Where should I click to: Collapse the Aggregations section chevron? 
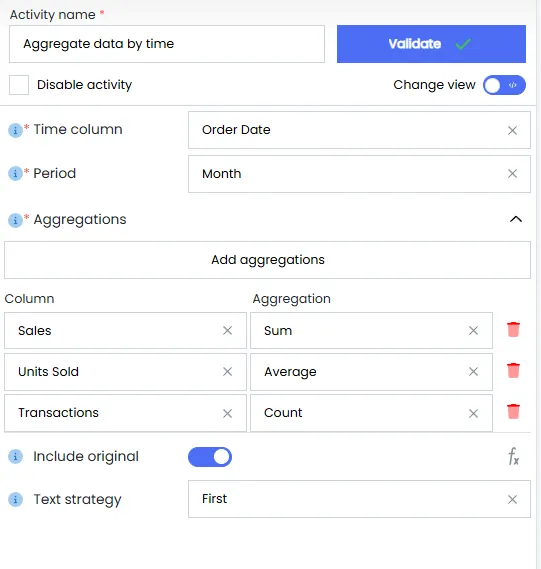(x=516, y=219)
